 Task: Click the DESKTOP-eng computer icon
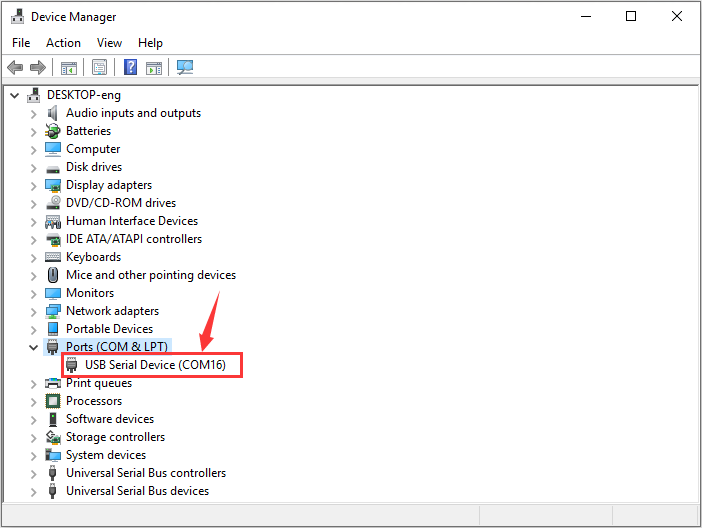pyautogui.click(x=34, y=95)
